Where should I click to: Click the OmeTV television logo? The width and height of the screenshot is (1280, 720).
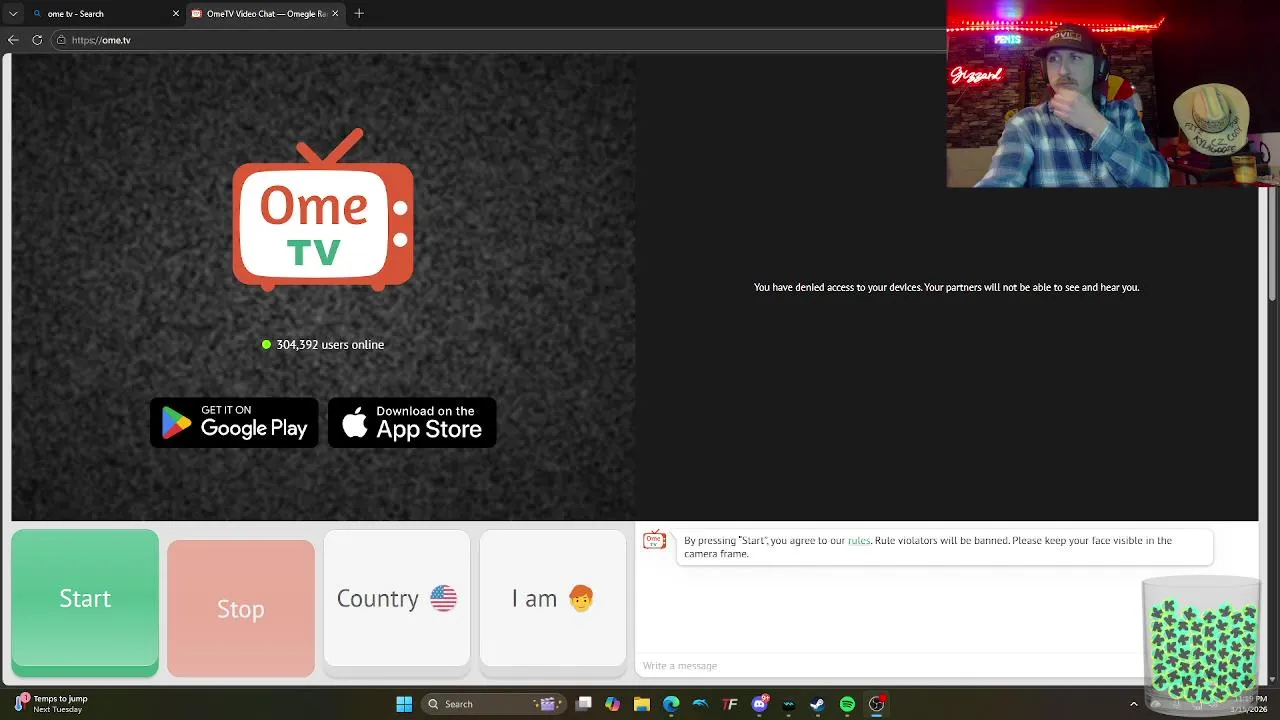[323, 210]
